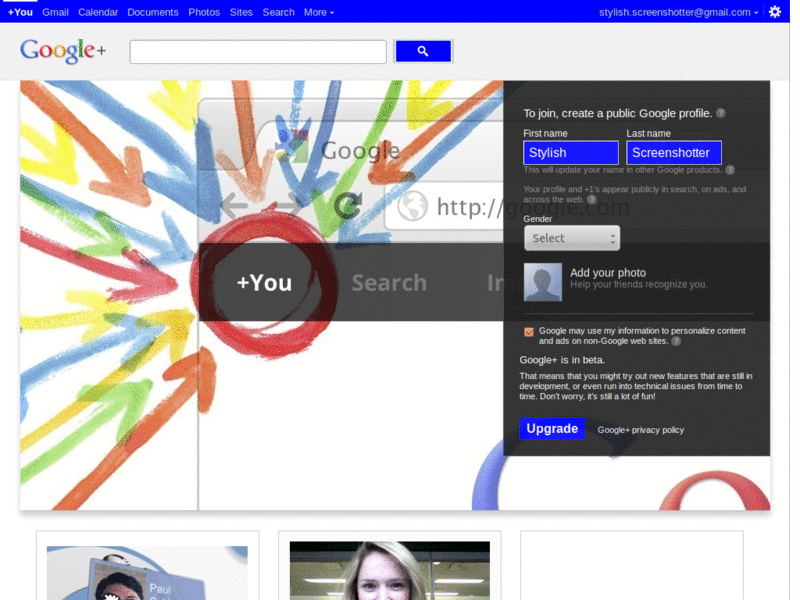Click help icon after name update note
800x600 pixels.
click(x=730, y=170)
